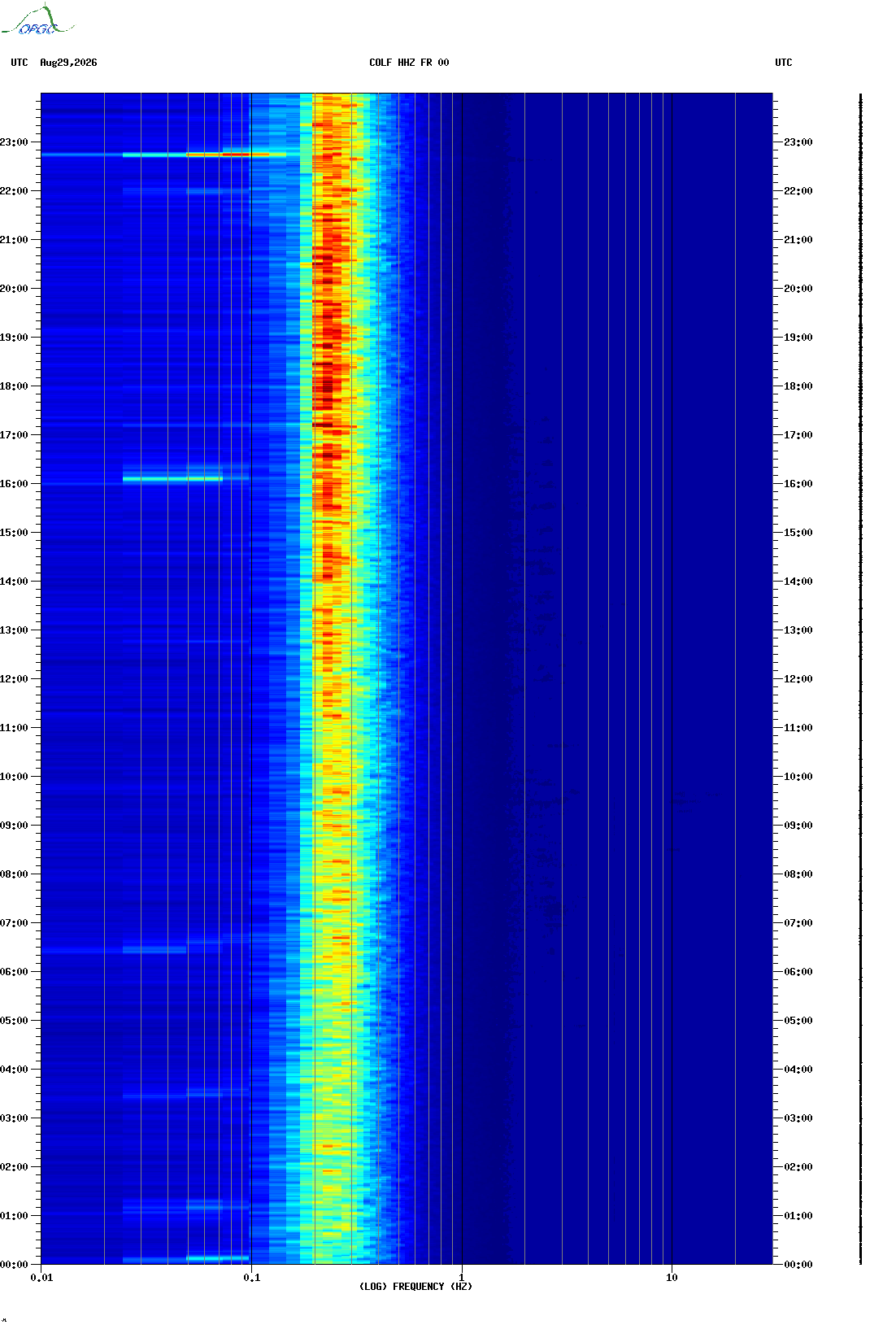Click the left 00:00 time axis label

click(x=14, y=1265)
